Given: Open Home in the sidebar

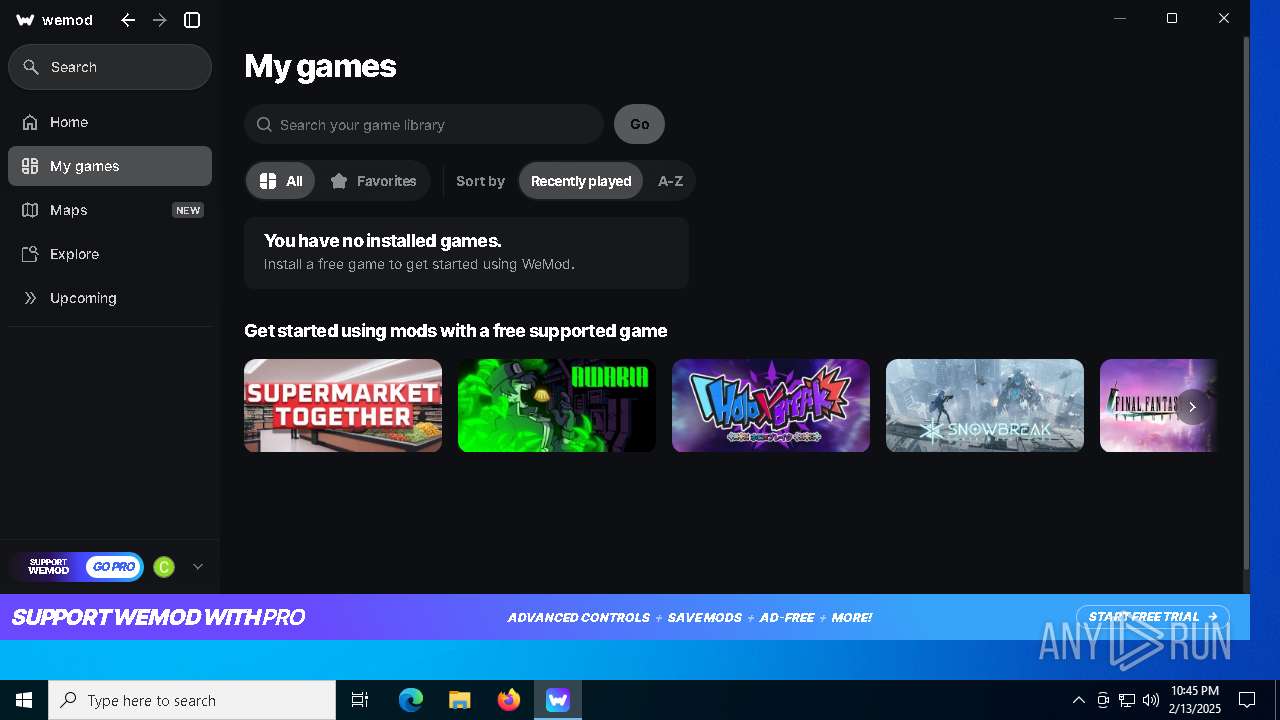Looking at the screenshot, I should (x=110, y=122).
